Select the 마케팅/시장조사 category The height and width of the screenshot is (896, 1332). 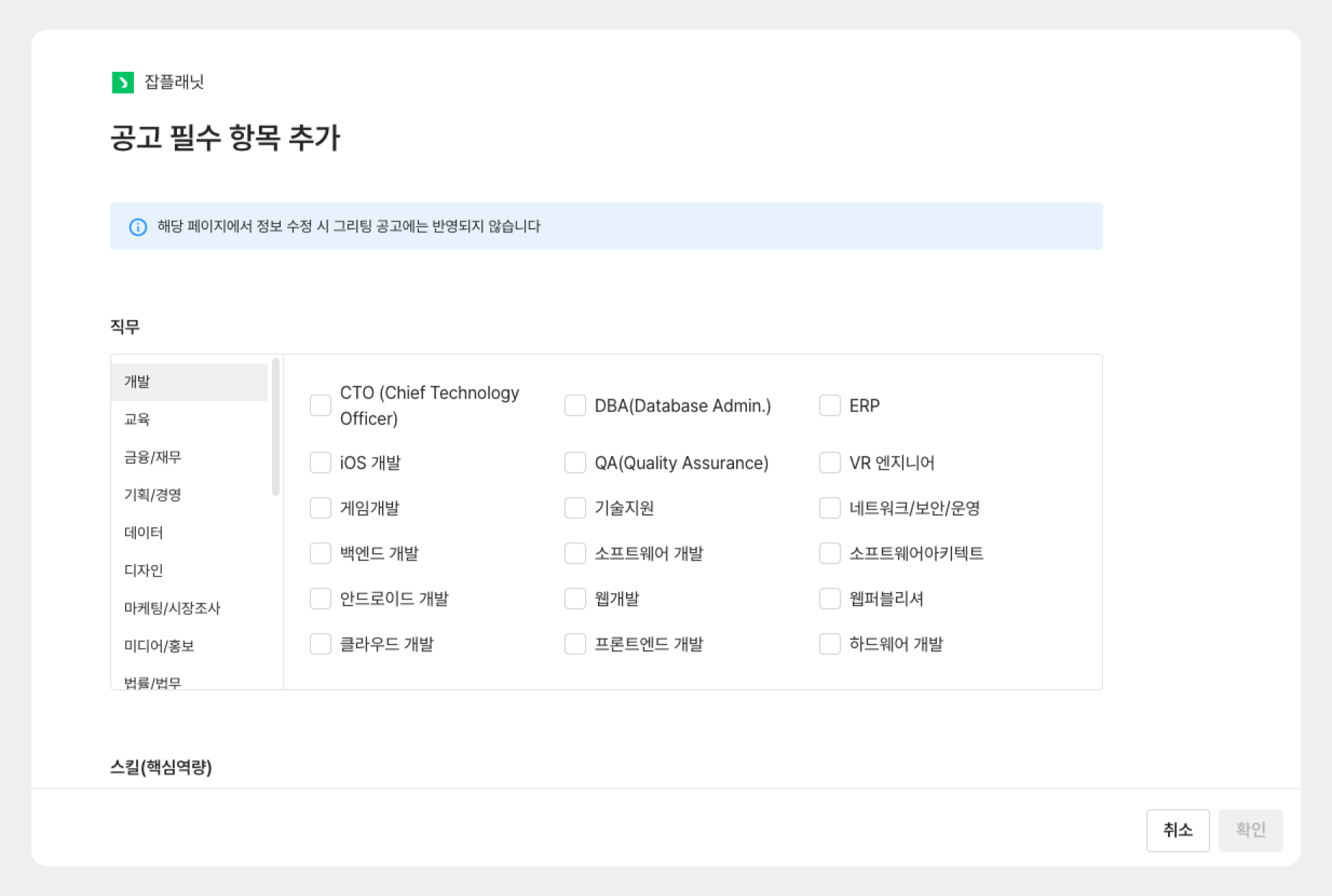tap(189, 608)
